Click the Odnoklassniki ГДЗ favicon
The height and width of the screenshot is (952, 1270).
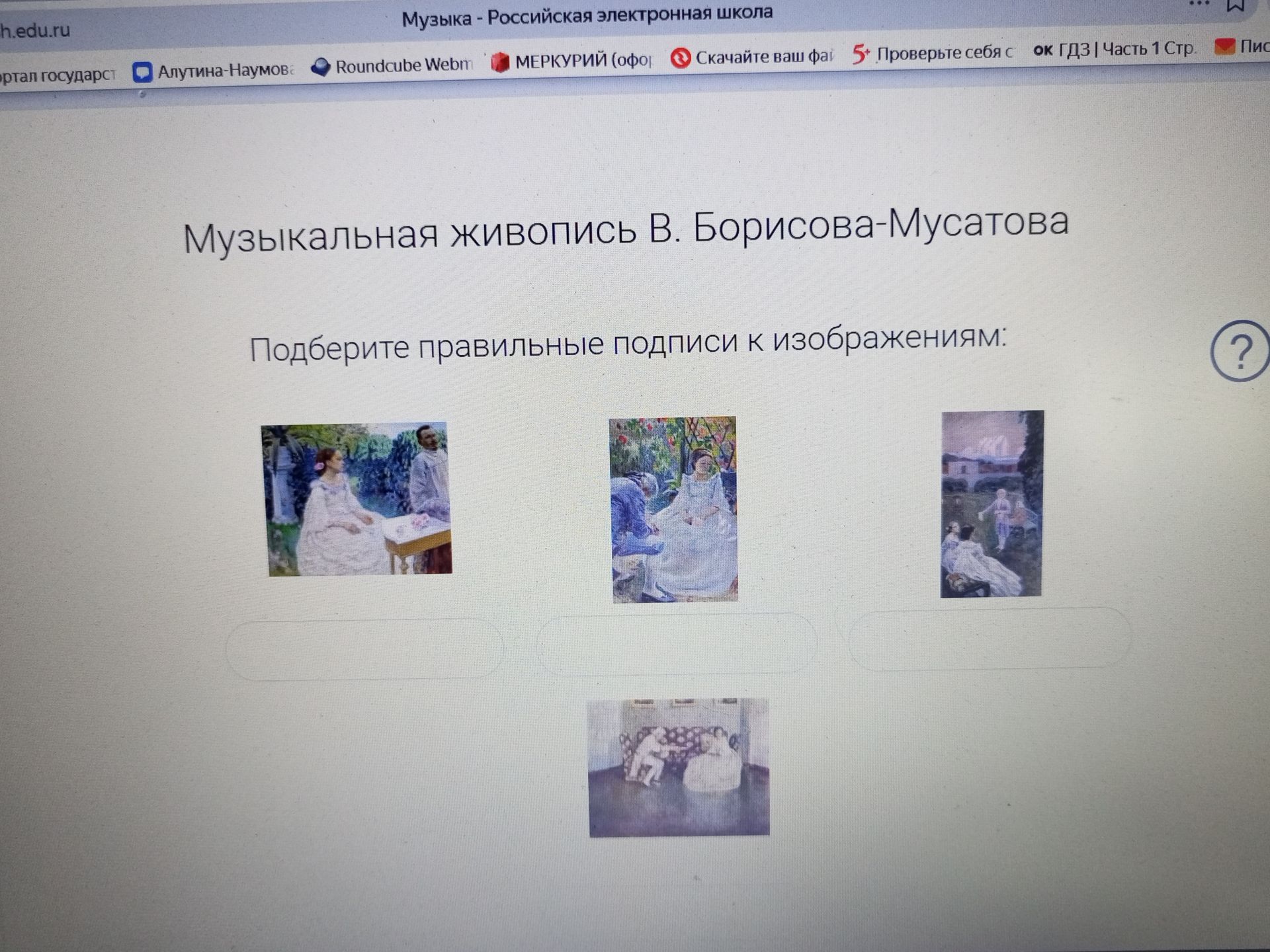pos(1042,50)
